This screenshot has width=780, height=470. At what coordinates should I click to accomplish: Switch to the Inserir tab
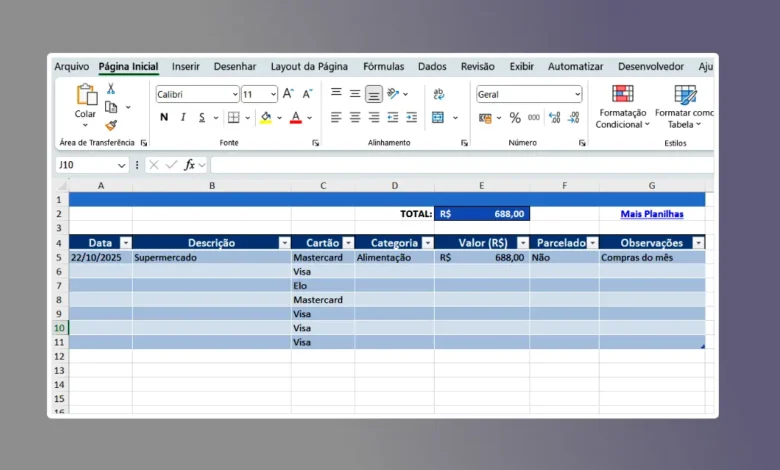(x=186, y=66)
